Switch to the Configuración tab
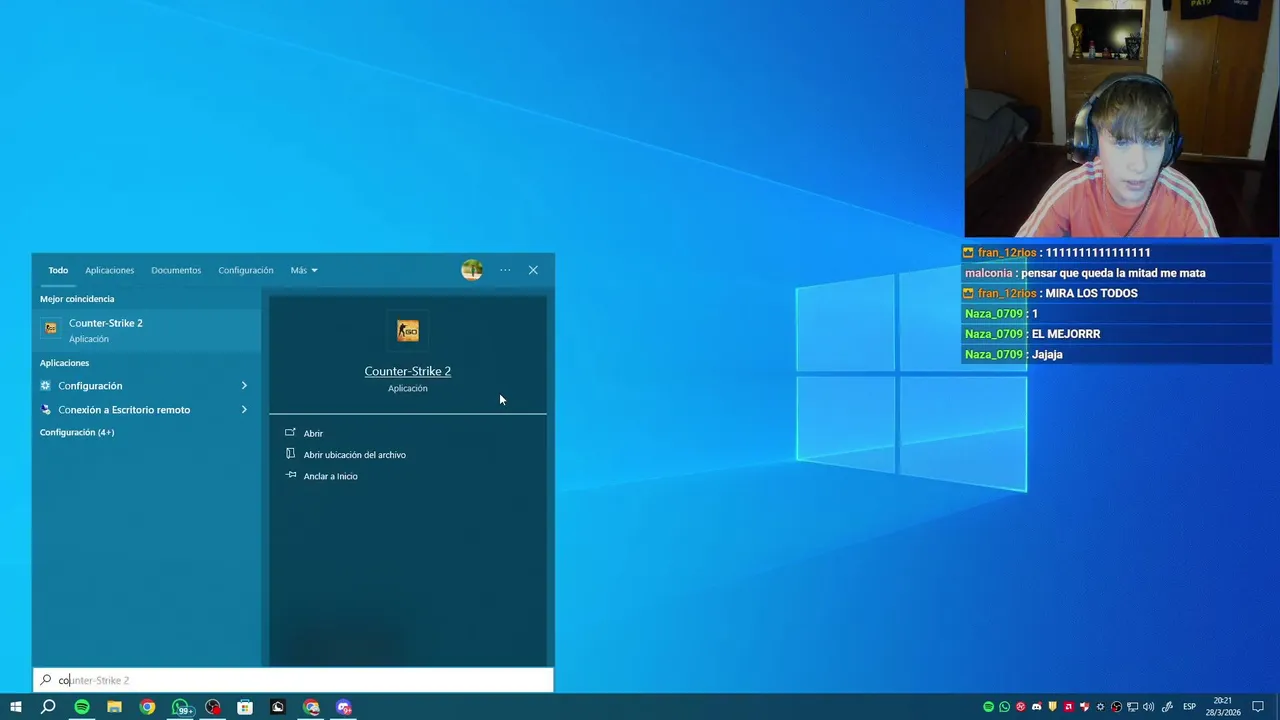This screenshot has width=1280, height=720. [x=246, y=270]
